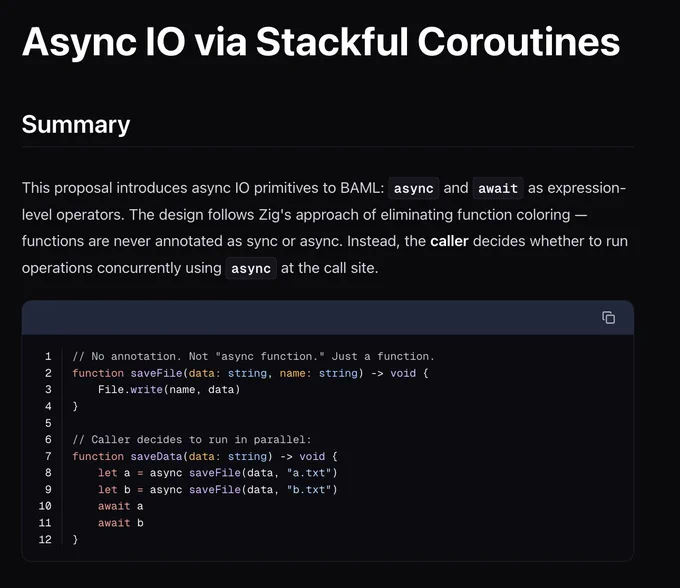The height and width of the screenshot is (588, 680).
Task: Click inline 'async' tag before 'at the call site'
Action: (x=251, y=268)
